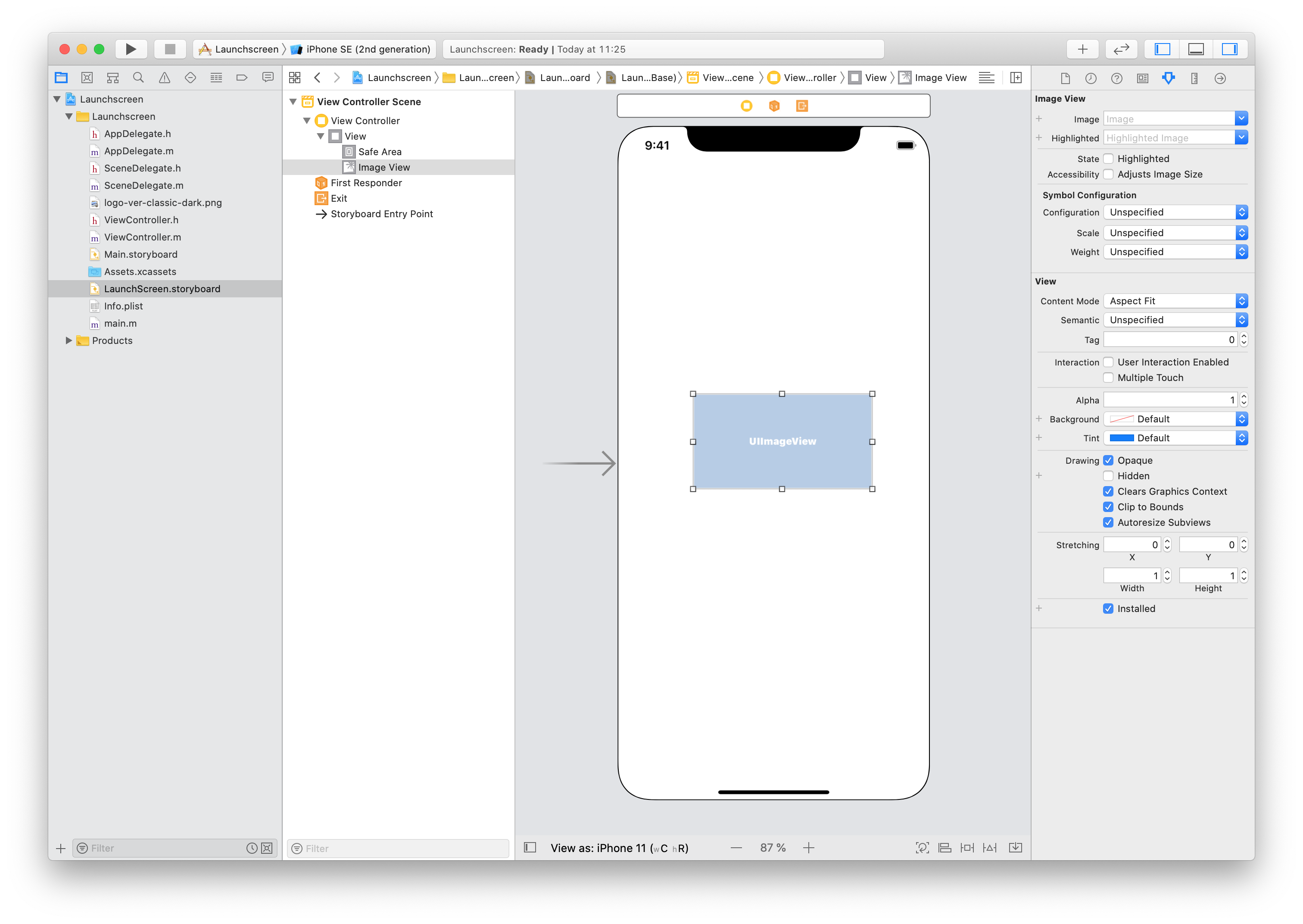
Task: Collapse the View Controller Scene tree
Action: (293, 101)
